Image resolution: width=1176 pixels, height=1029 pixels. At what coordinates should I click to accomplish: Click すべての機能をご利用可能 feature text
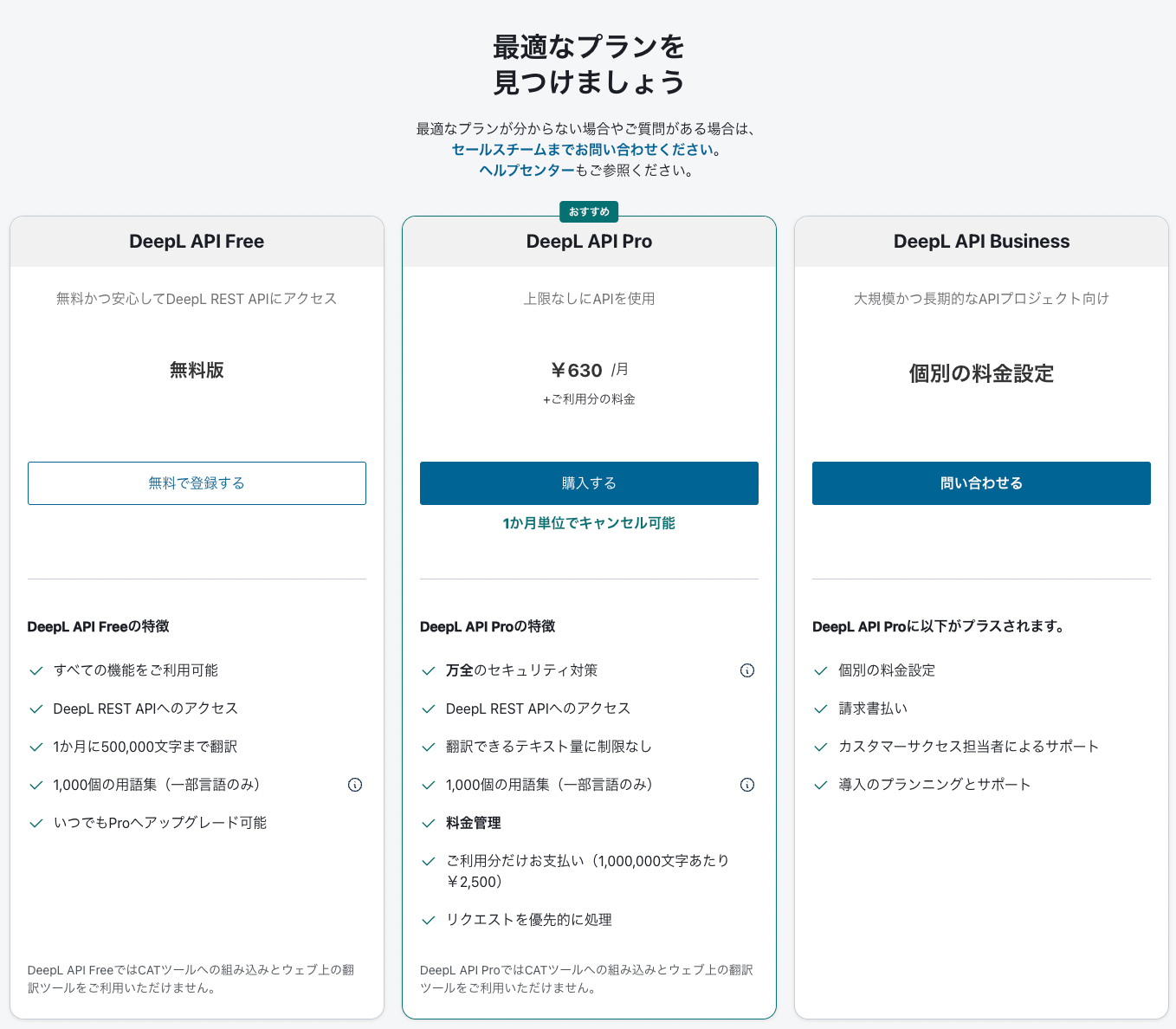[136, 670]
